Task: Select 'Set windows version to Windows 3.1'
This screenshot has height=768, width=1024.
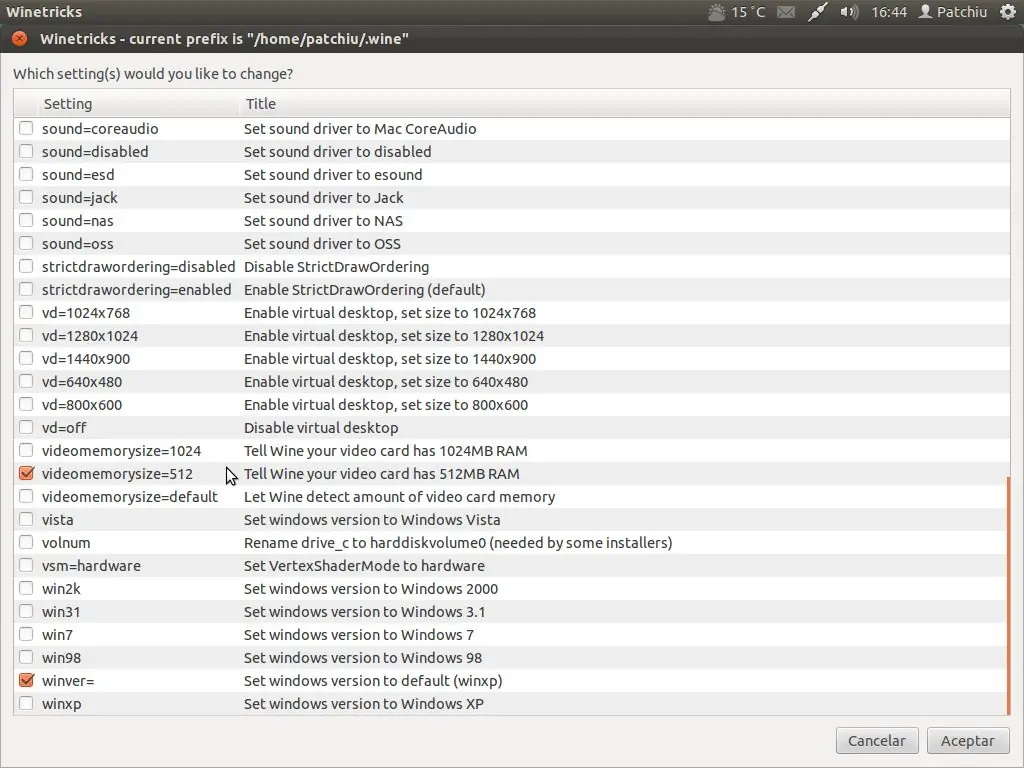Action: pos(364,612)
